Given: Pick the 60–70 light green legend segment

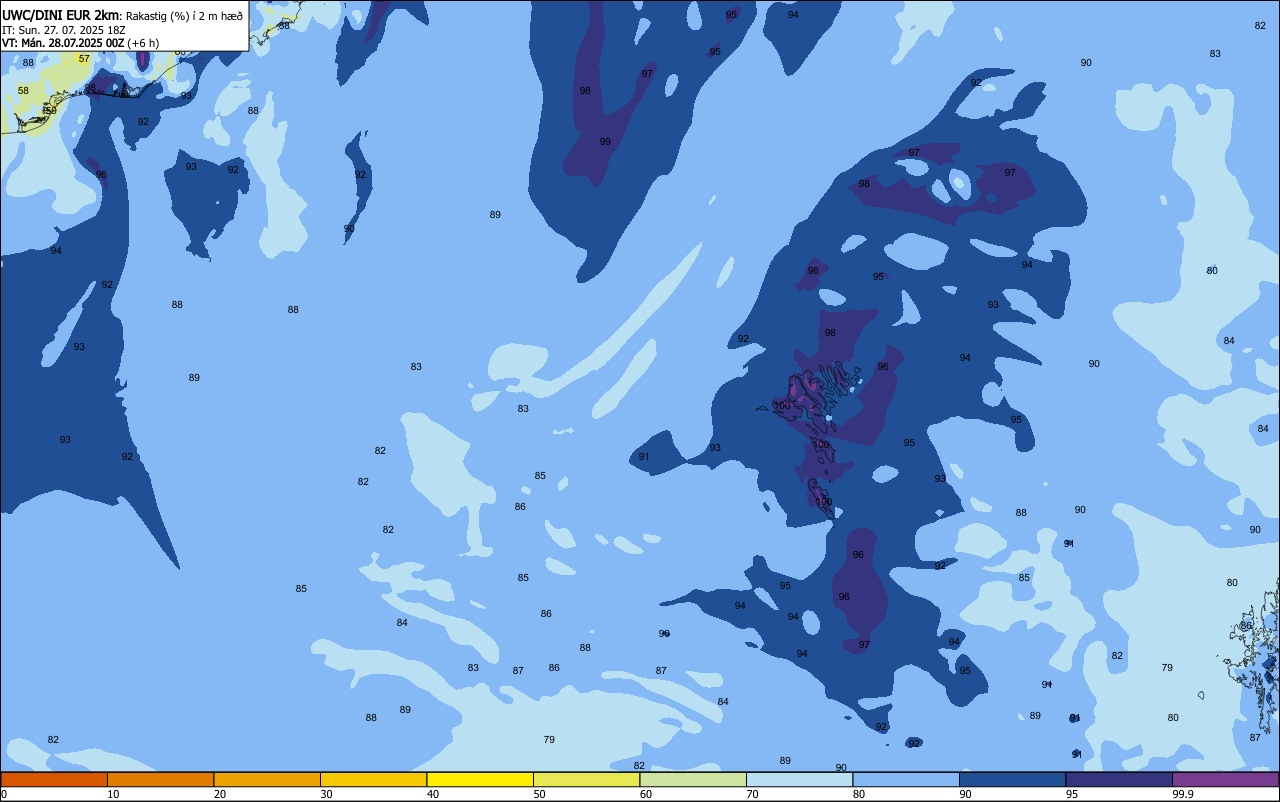Looking at the screenshot, I should (693, 779).
